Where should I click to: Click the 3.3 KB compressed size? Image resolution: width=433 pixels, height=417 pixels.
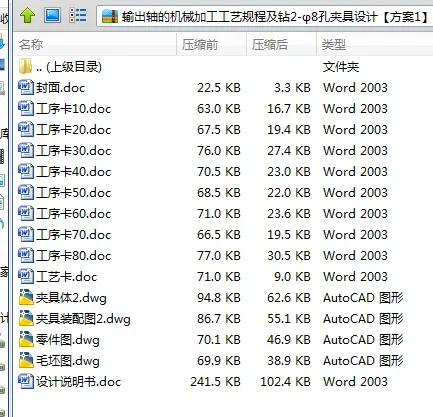pyautogui.click(x=292, y=88)
